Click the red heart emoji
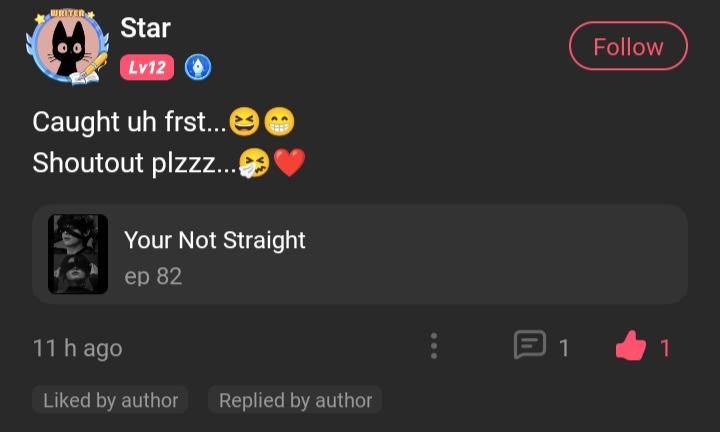The image size is (720, 432). click(289, 162)
